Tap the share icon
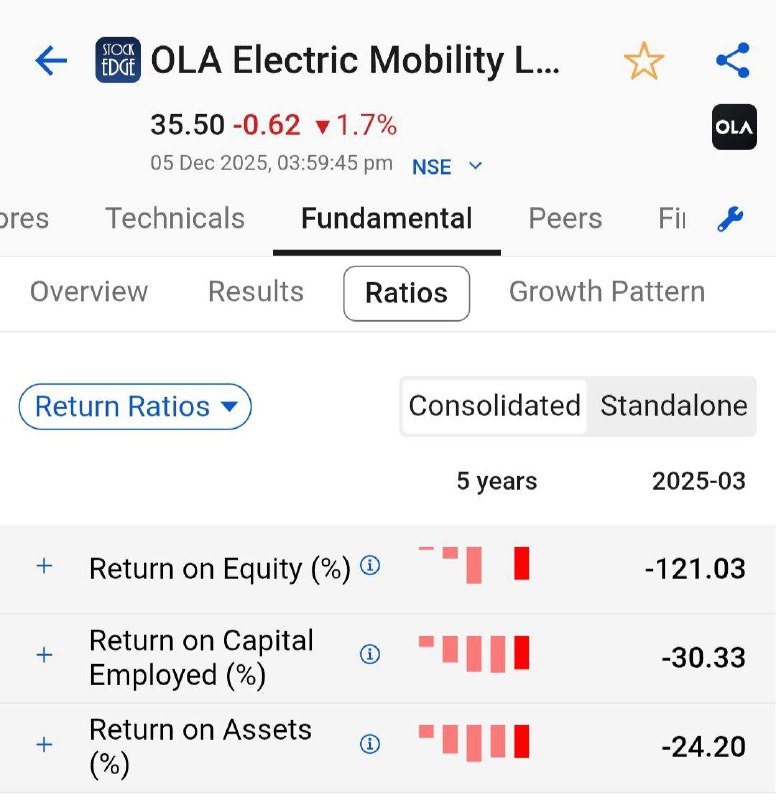 pyautogui.click(x=733, y=61)
